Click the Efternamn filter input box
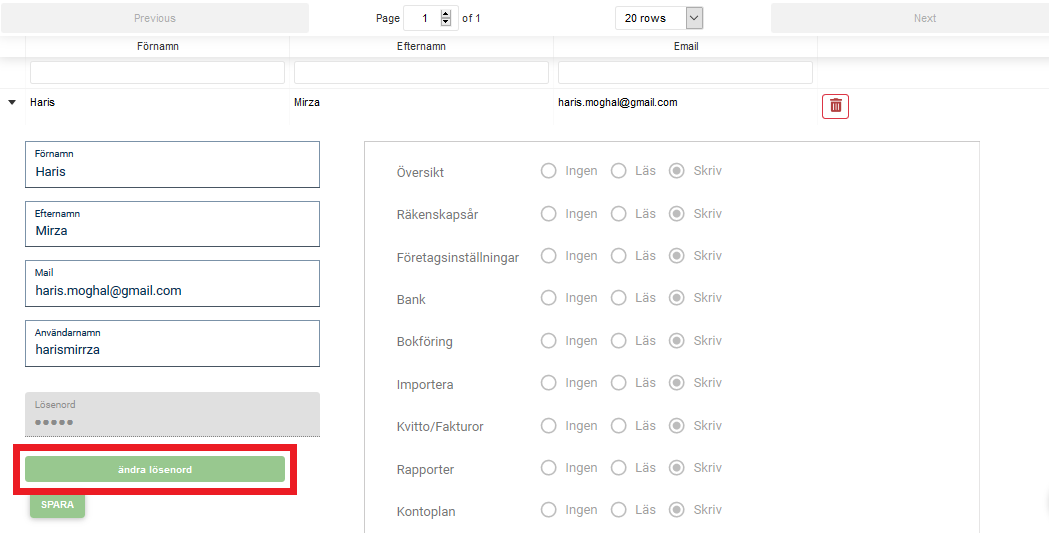This screenshot has width=1049, height=533. pyautogui.click(x=421, y=73)
